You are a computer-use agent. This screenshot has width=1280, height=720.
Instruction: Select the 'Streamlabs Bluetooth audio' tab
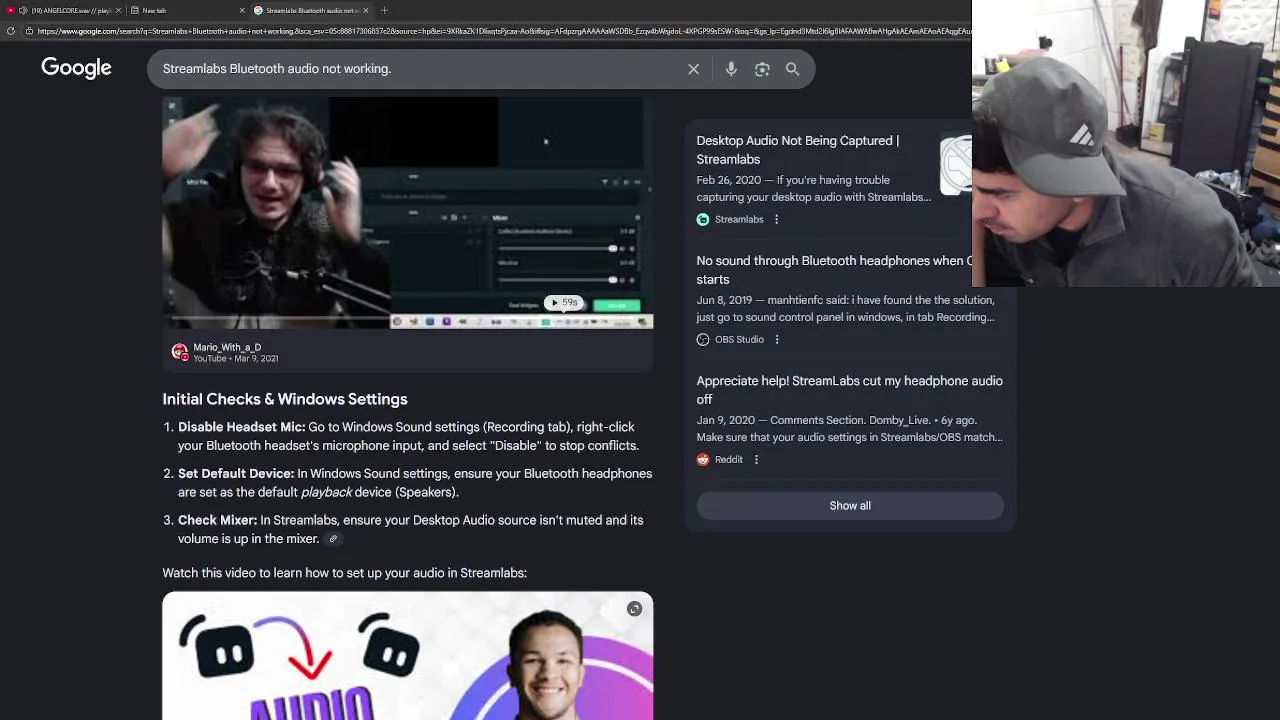coord(310,10)
